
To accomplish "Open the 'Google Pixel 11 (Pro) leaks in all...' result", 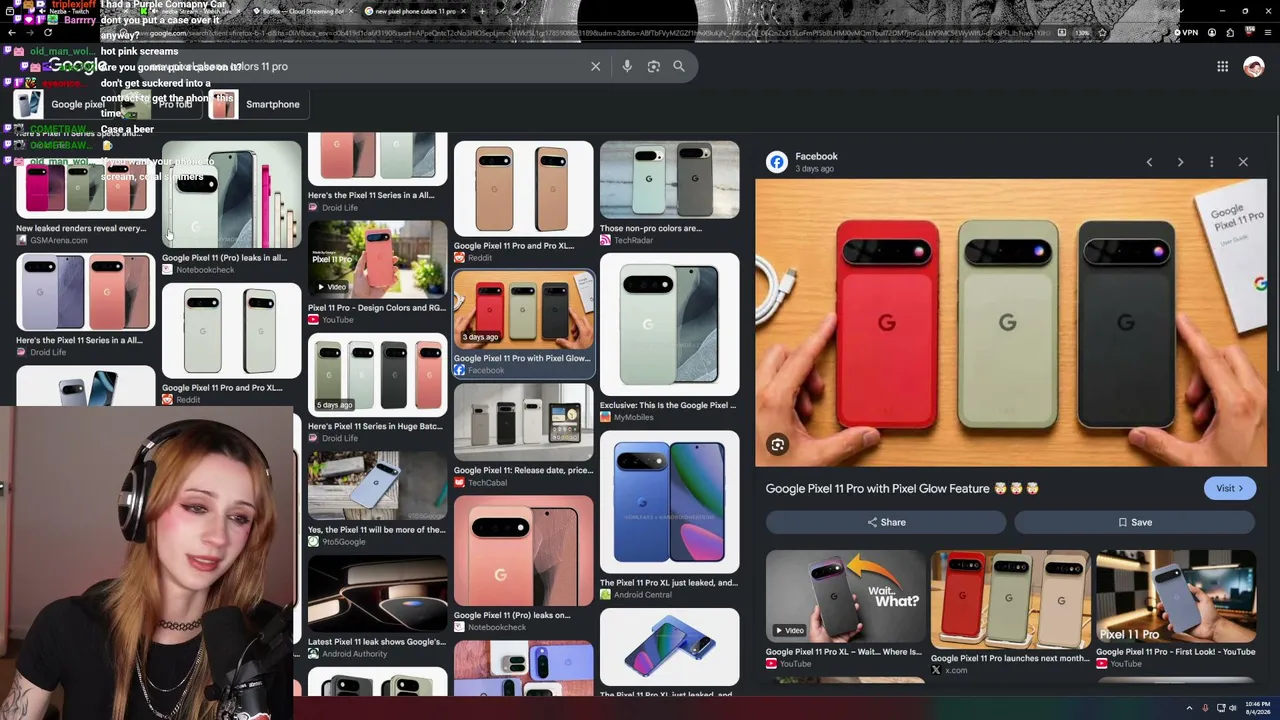I will [231, 208].
